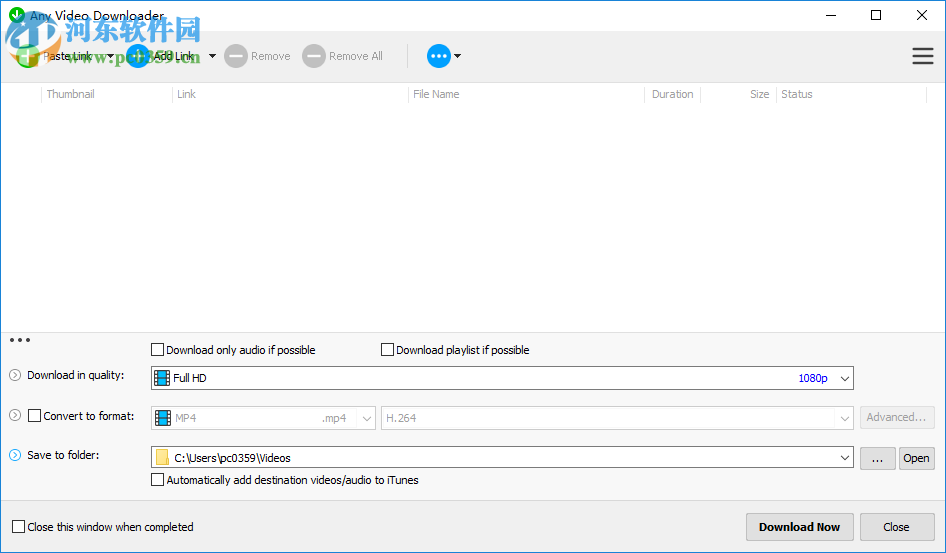The width and height of the screenshot is (946, 553).
Task: Click the Download Now button
Action: tap(799, 527)
